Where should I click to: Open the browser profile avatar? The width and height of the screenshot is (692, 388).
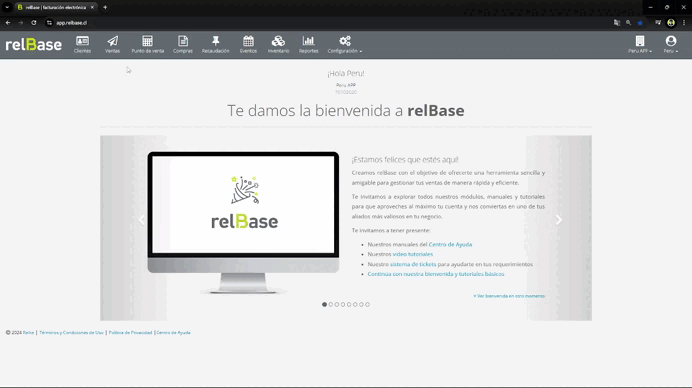(671, 23)
